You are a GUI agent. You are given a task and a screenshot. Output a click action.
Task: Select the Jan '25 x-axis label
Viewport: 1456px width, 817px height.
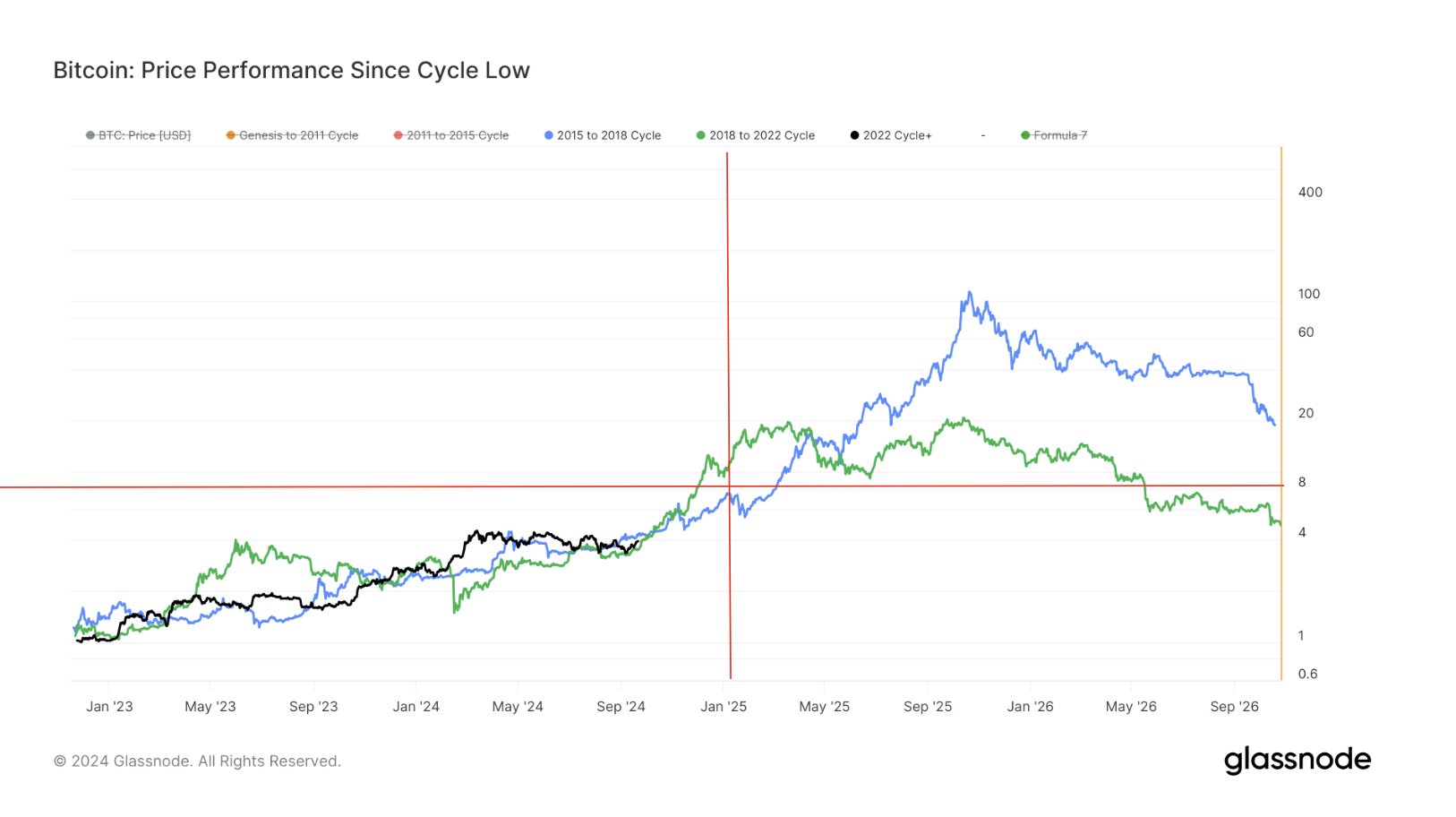click(x=724, y=706)
